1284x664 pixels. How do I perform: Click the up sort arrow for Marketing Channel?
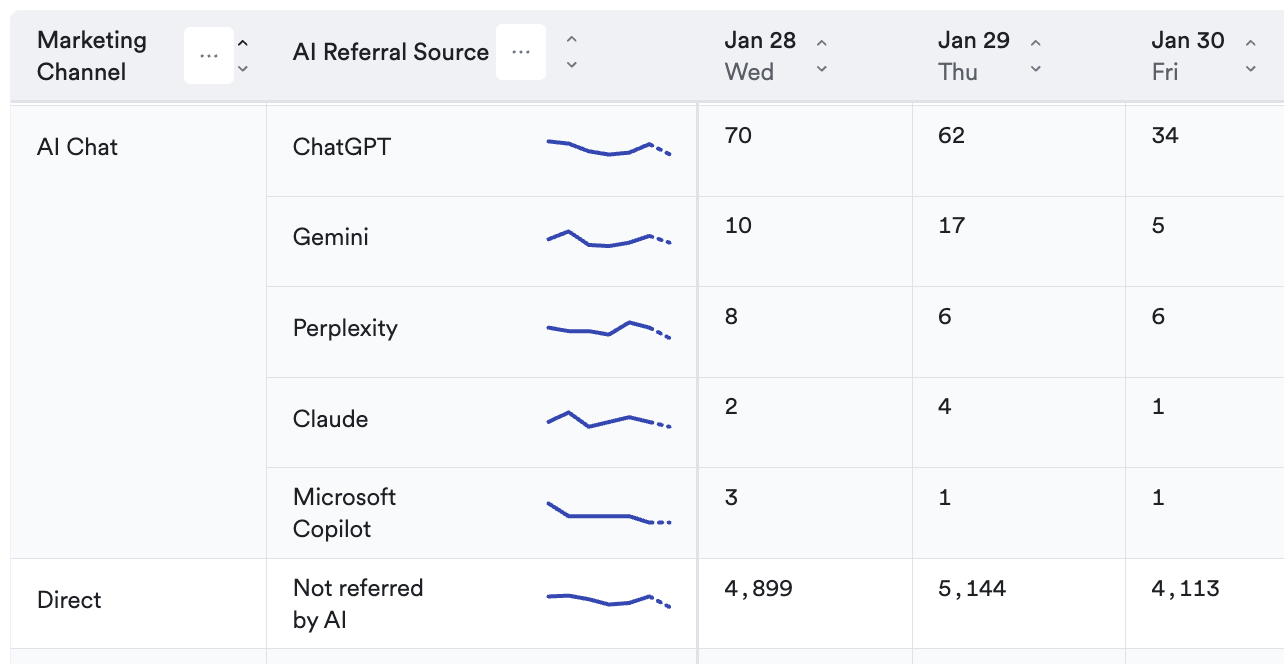[x=242, y=43]
